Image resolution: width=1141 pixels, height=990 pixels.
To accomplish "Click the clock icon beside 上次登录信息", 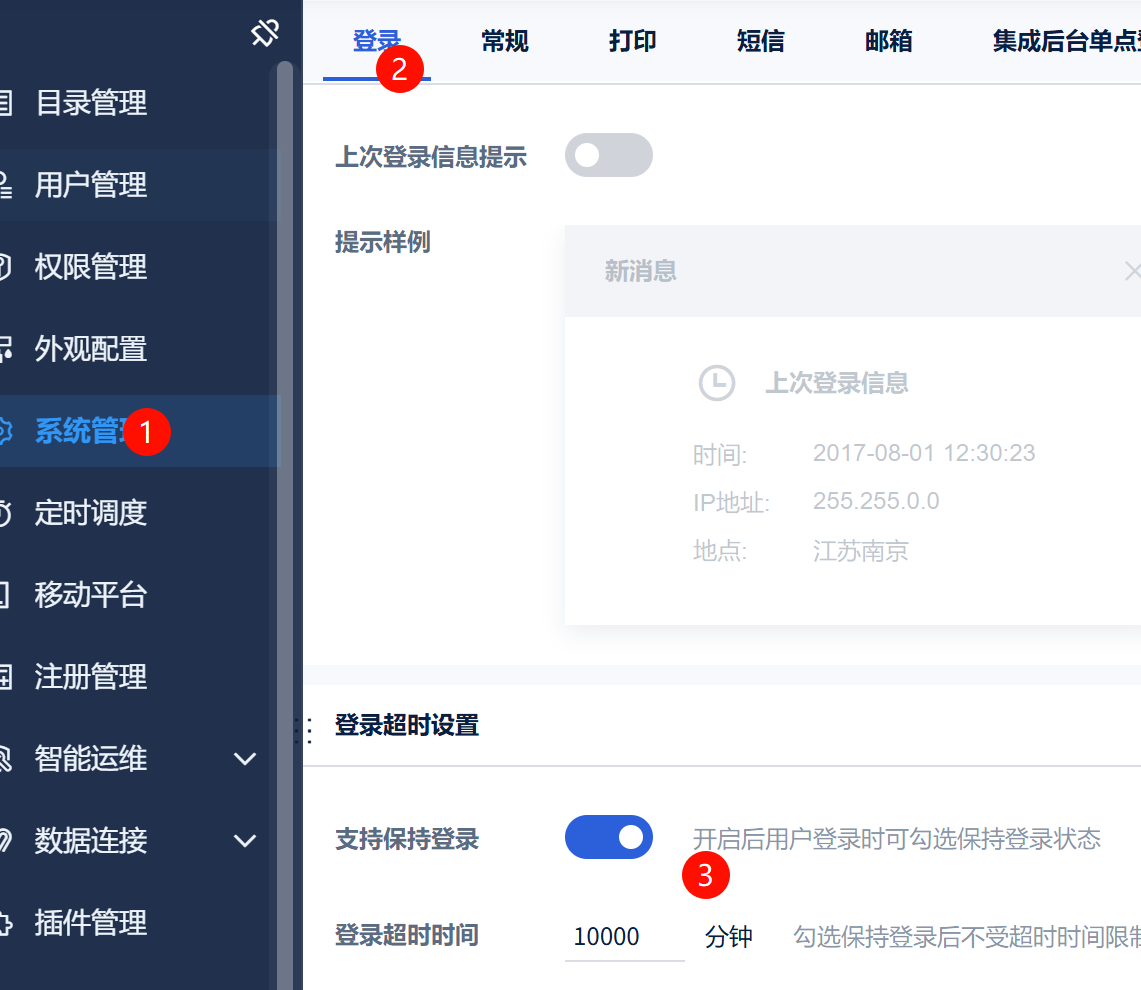I will [x=717, y=383].
